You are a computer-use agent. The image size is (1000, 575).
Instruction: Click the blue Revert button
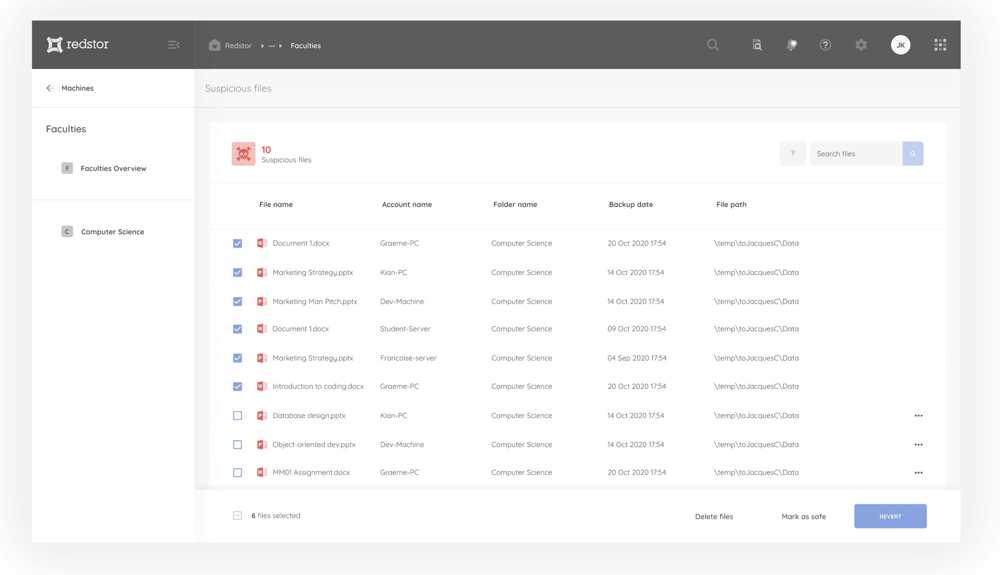890,517
